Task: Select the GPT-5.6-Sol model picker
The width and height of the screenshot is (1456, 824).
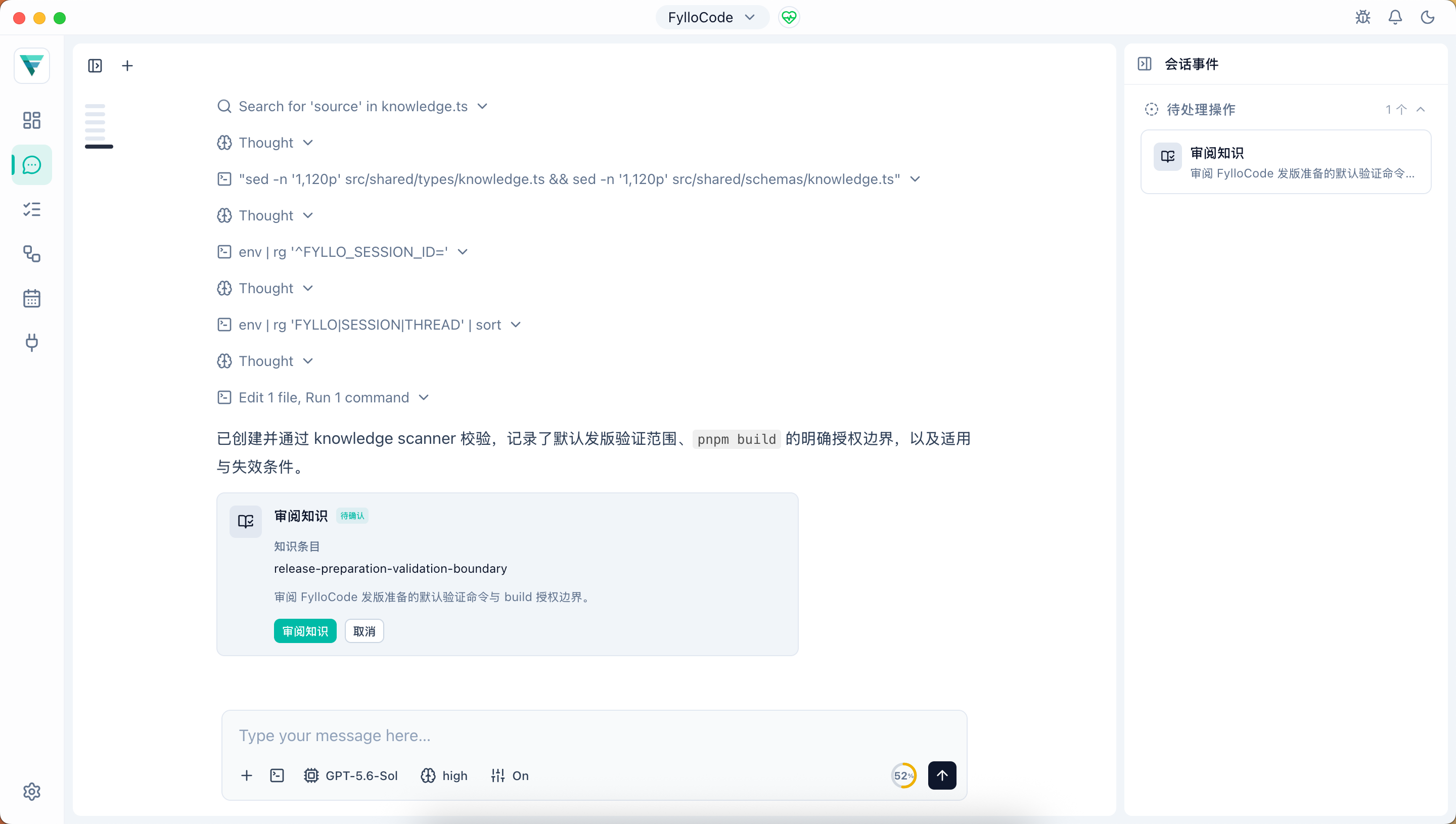Action: coord(351,775)
